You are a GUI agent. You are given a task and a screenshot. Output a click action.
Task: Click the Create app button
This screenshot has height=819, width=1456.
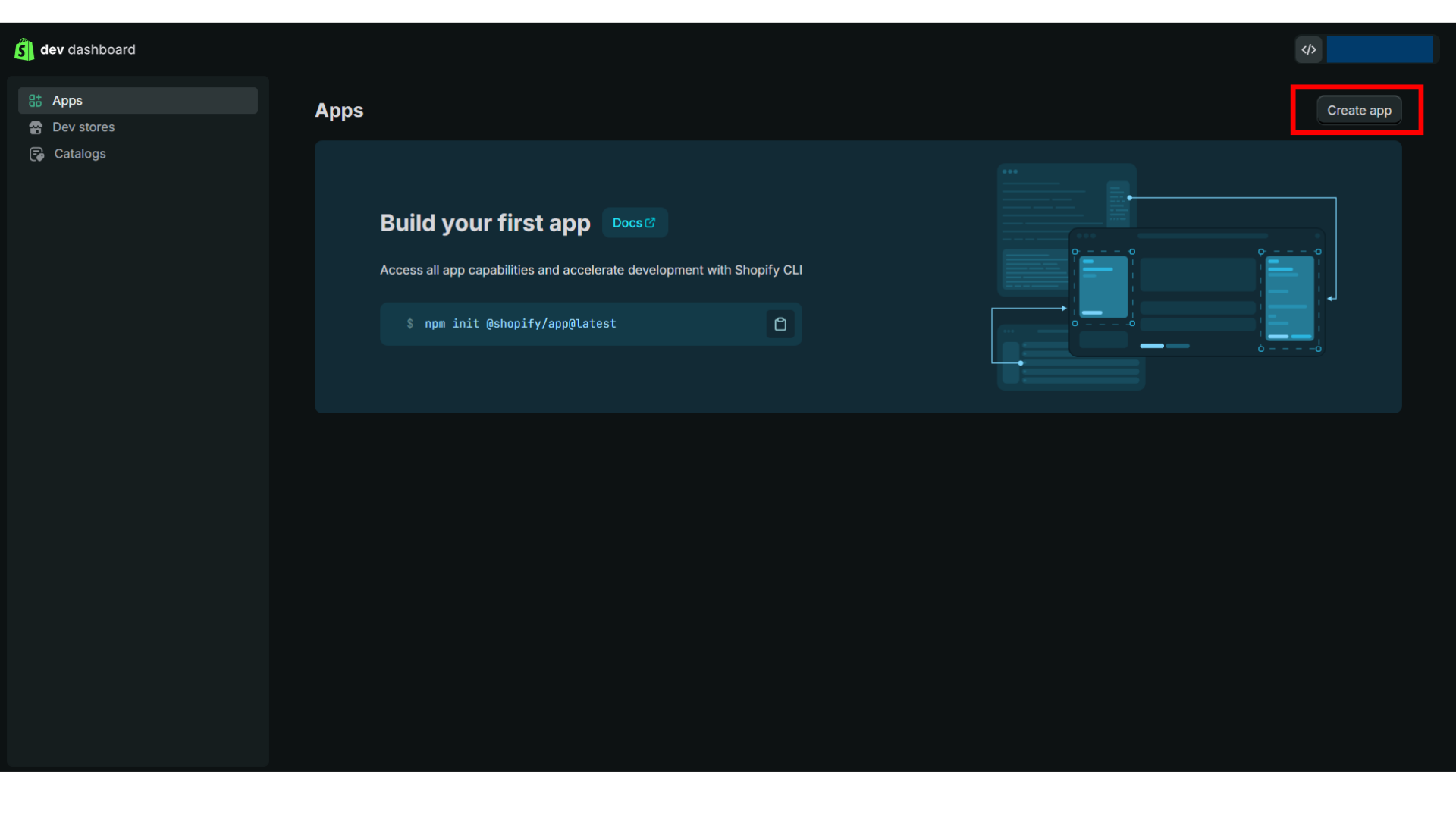1359,111
